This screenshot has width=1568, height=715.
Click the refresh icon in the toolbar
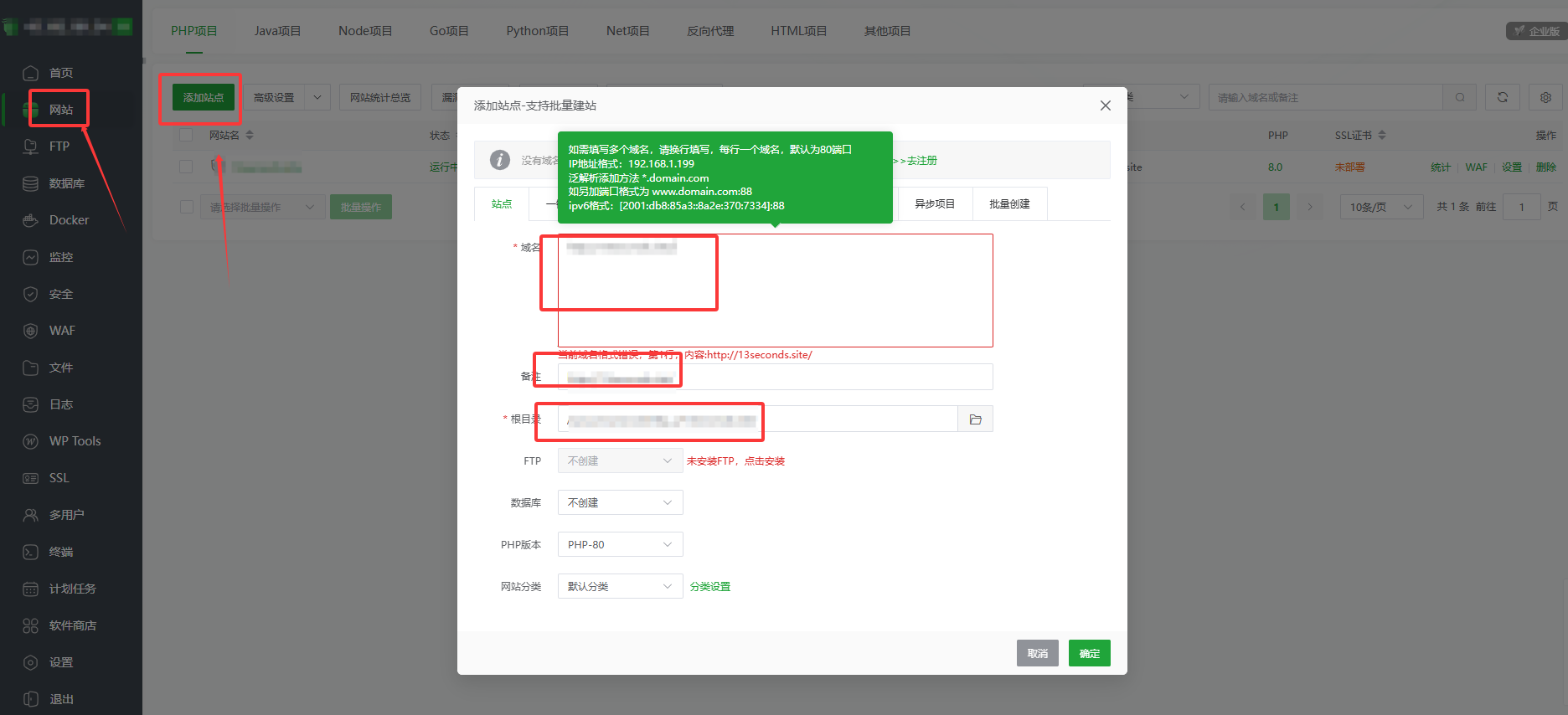pyautogui.click(x=1502, y=97)
